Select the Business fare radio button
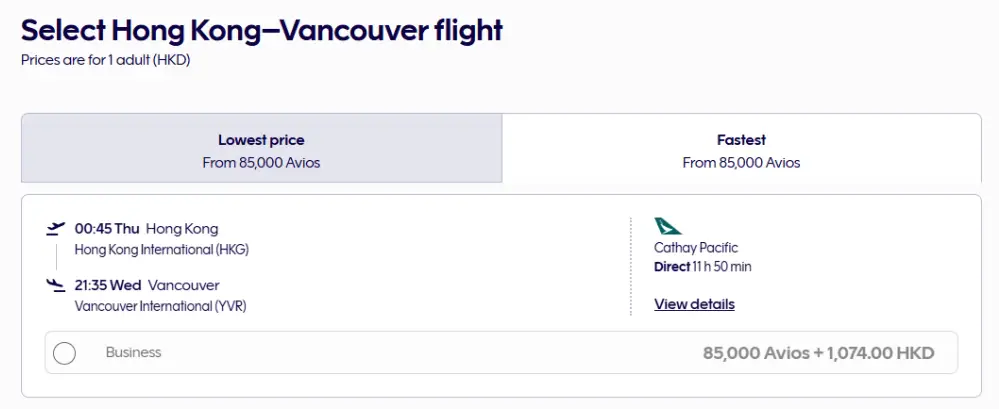The width and height of the screenshot is (999, 409). 64,353
